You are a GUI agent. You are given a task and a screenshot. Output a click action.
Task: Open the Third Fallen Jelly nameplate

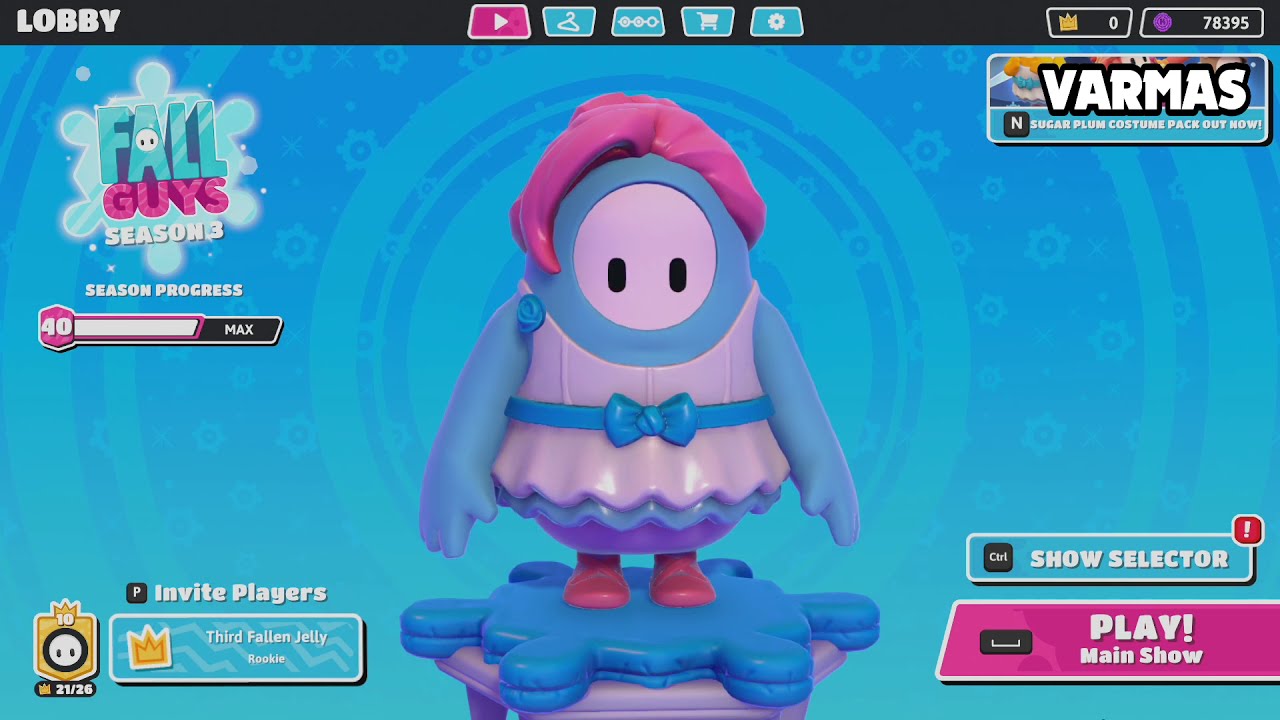[x=236, y=648]
